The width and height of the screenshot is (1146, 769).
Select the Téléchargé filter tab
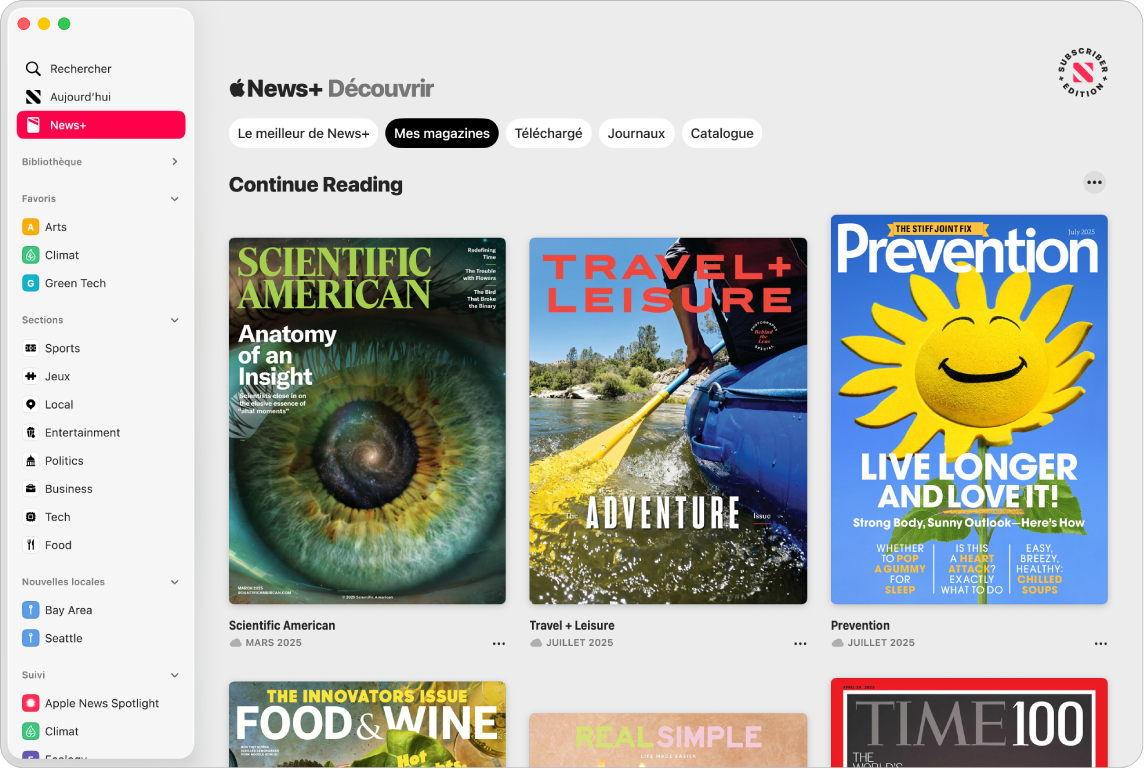(x=548, y=133)
